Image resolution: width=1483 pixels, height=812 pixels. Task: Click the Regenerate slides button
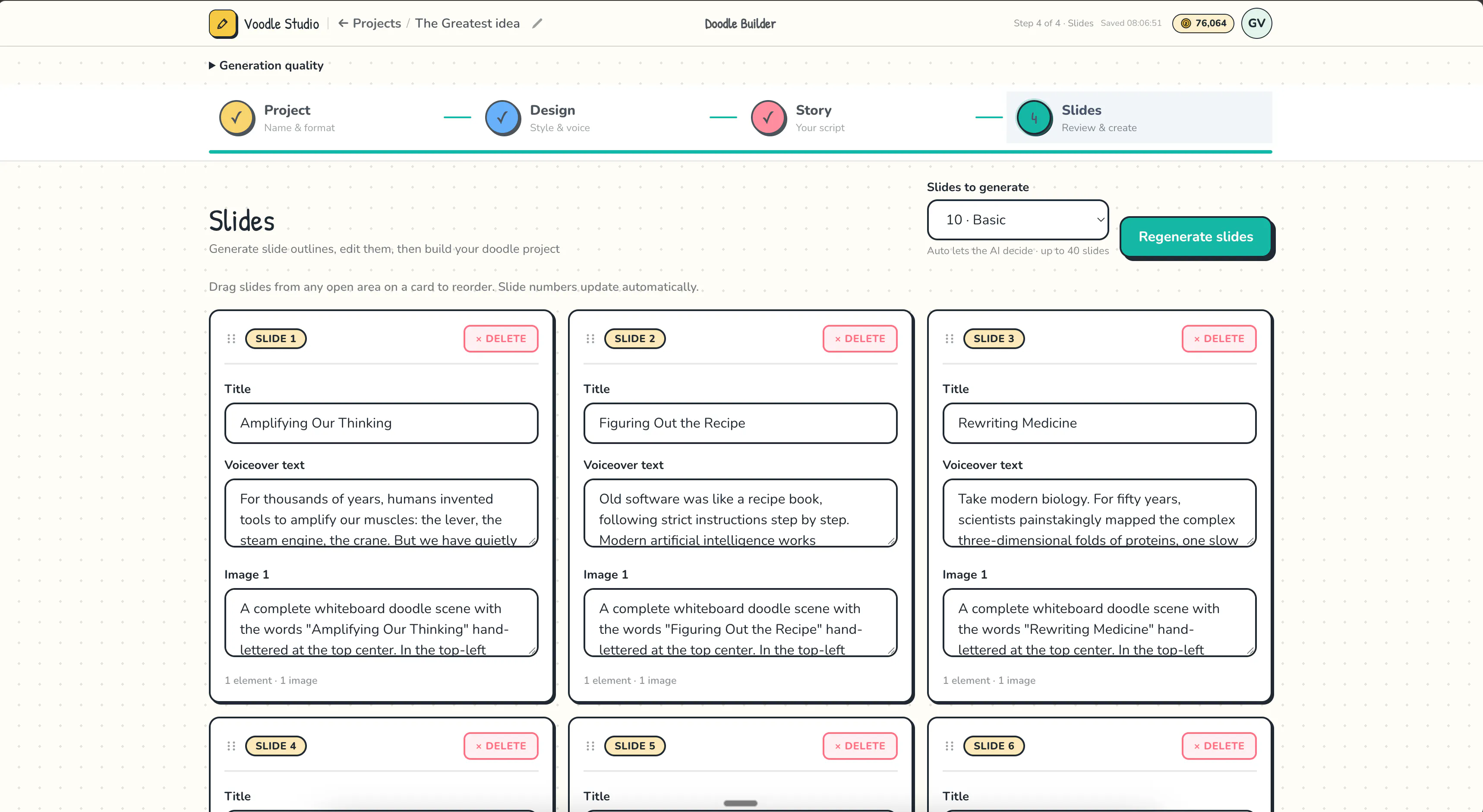click(x=1196, y=236)
